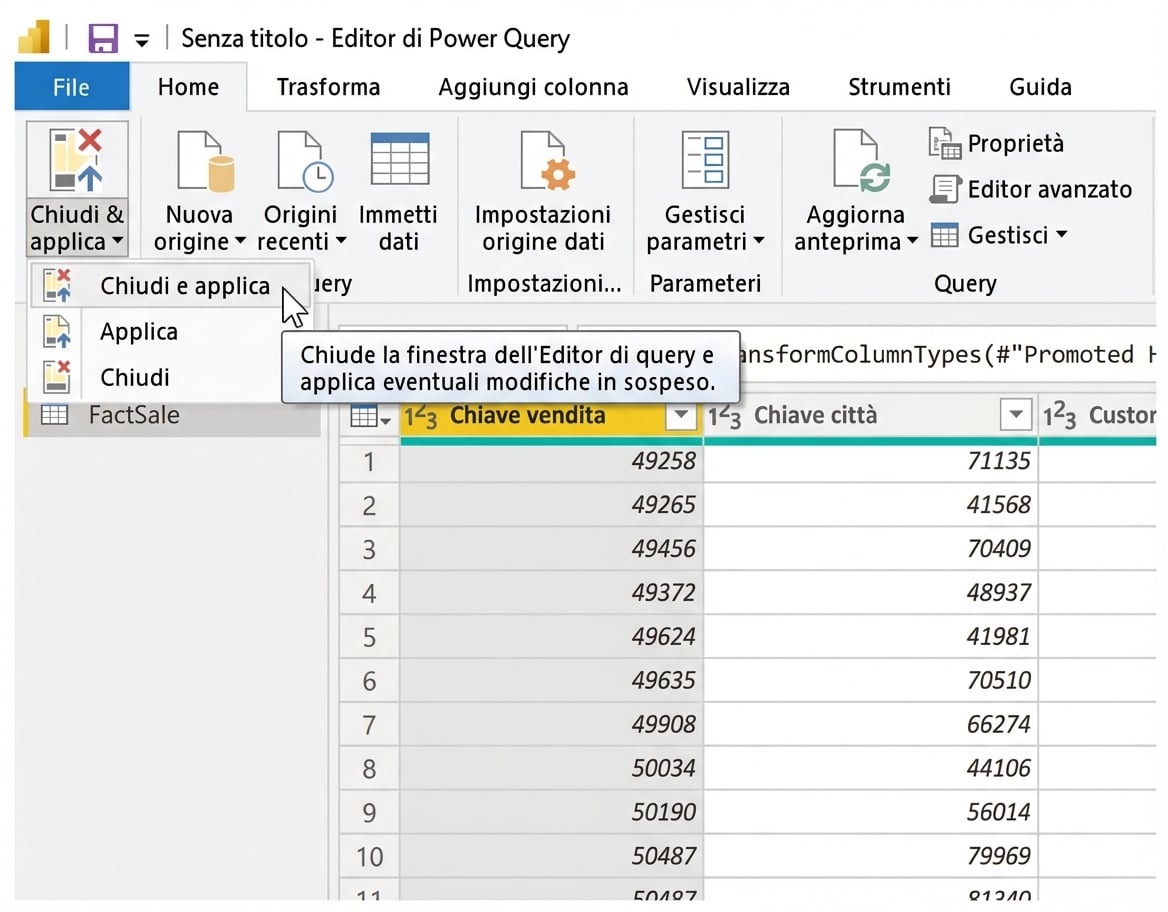
Task: Open Impostazioni origine dati icon
Action: click(x=548, y=161)
